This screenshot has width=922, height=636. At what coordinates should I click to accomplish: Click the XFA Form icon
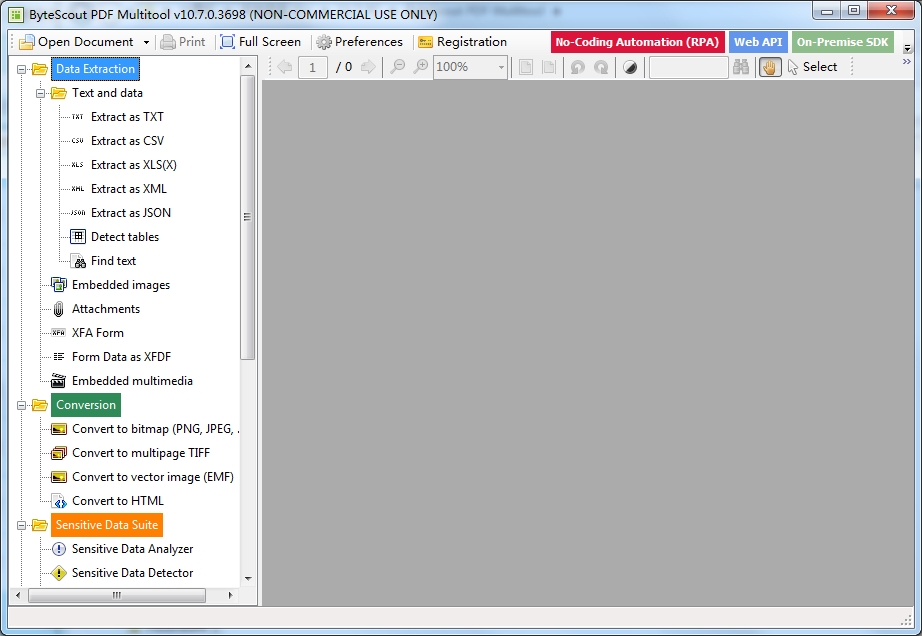(x=58, y=333)
